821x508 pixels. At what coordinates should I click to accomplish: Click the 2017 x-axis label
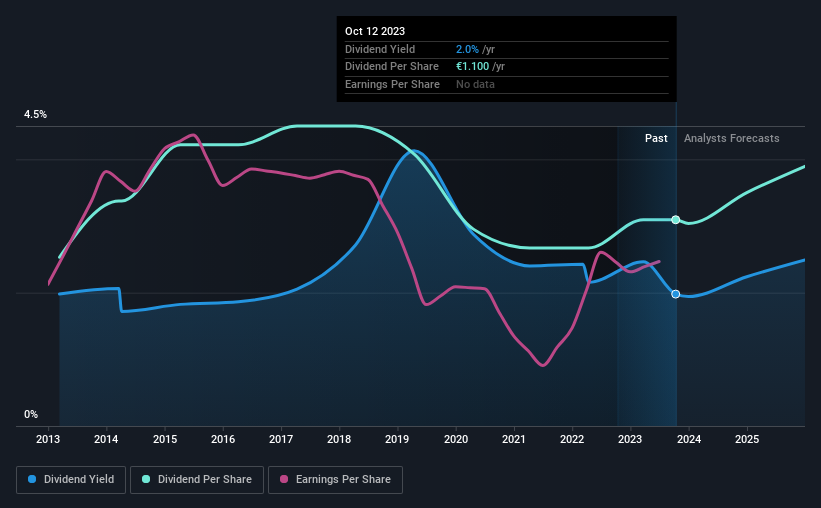tap(281, 439)
